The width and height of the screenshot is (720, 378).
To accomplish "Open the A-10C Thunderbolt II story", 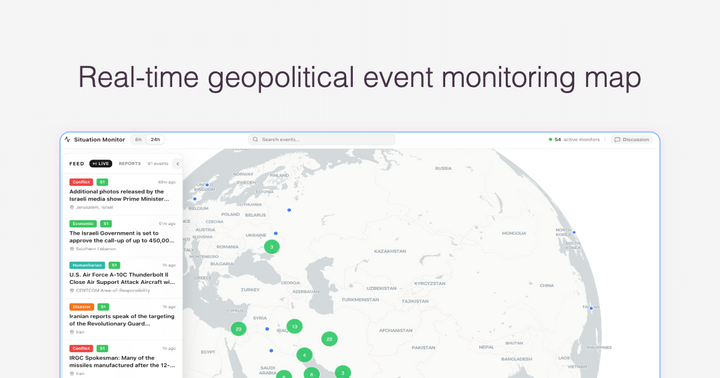I will click(122, 278).
